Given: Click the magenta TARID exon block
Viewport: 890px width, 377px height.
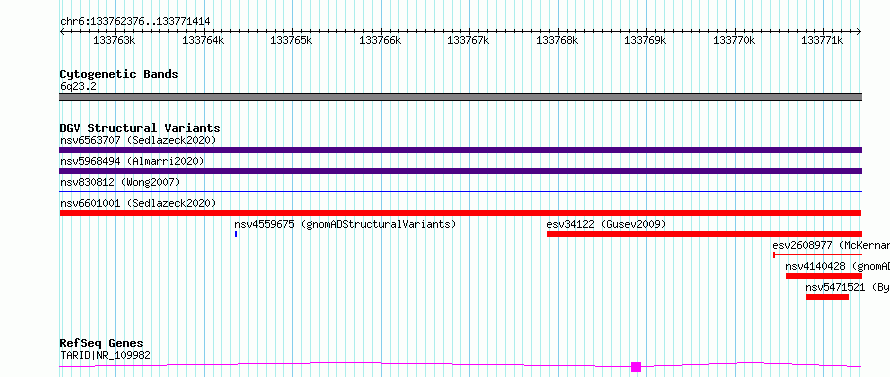Looking at the screenshot, I should 636,367.
